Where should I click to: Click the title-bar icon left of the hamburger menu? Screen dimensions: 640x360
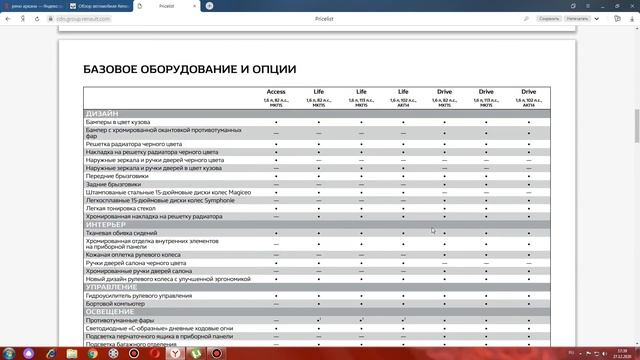(573, 6)
